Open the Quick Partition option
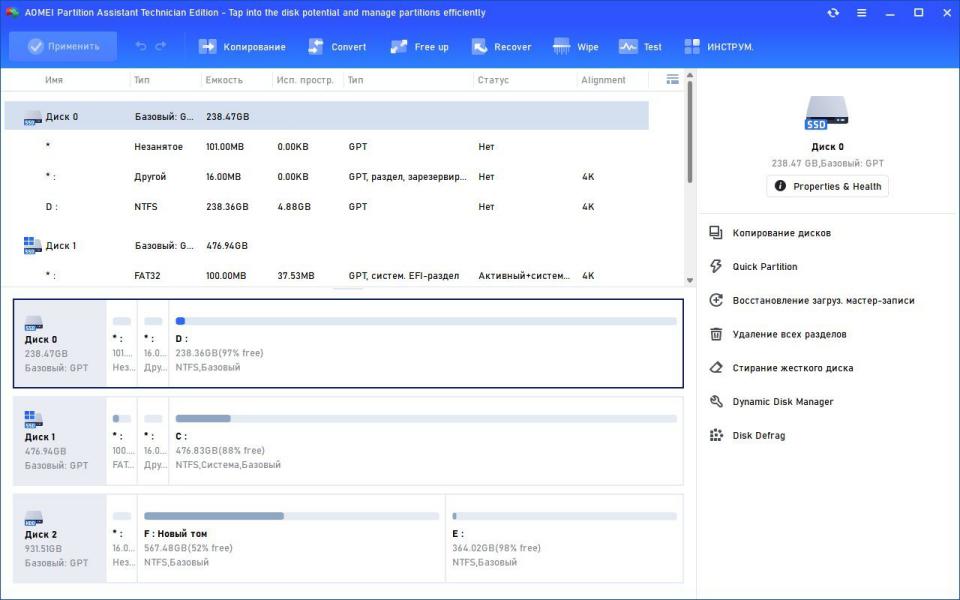This screenshot has width=960, height=600. click(764, 267)
